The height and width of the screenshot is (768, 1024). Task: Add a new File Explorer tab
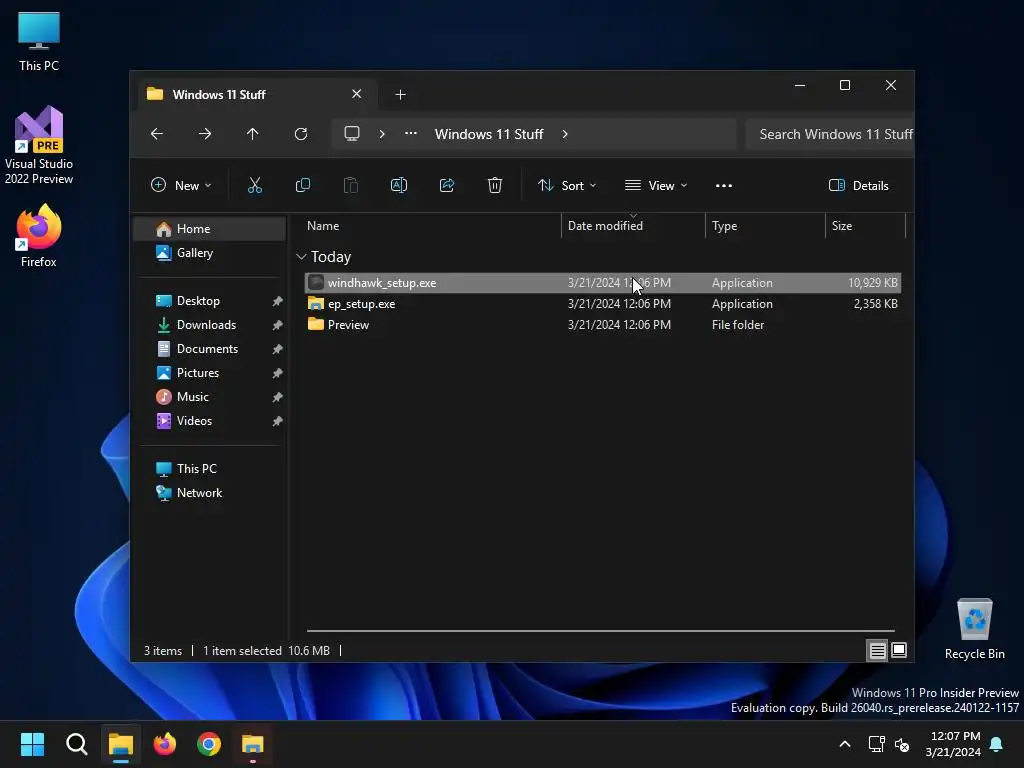click(x=400, y=95)
